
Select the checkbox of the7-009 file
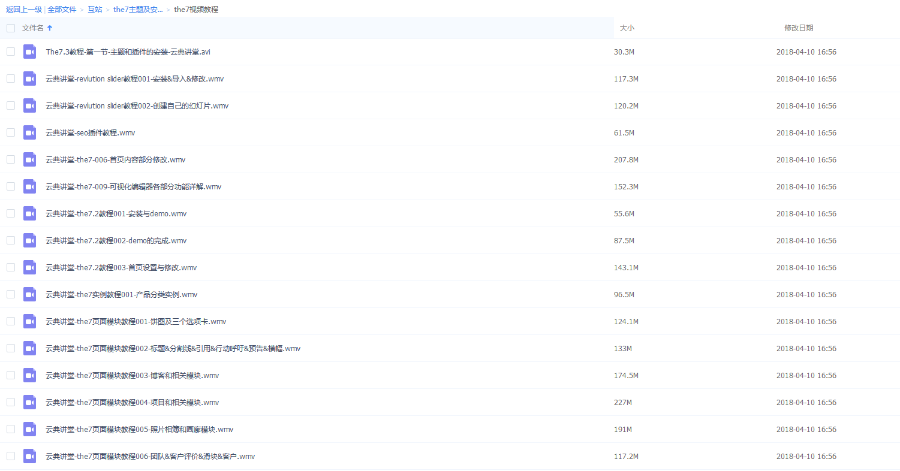click(10, 186)
